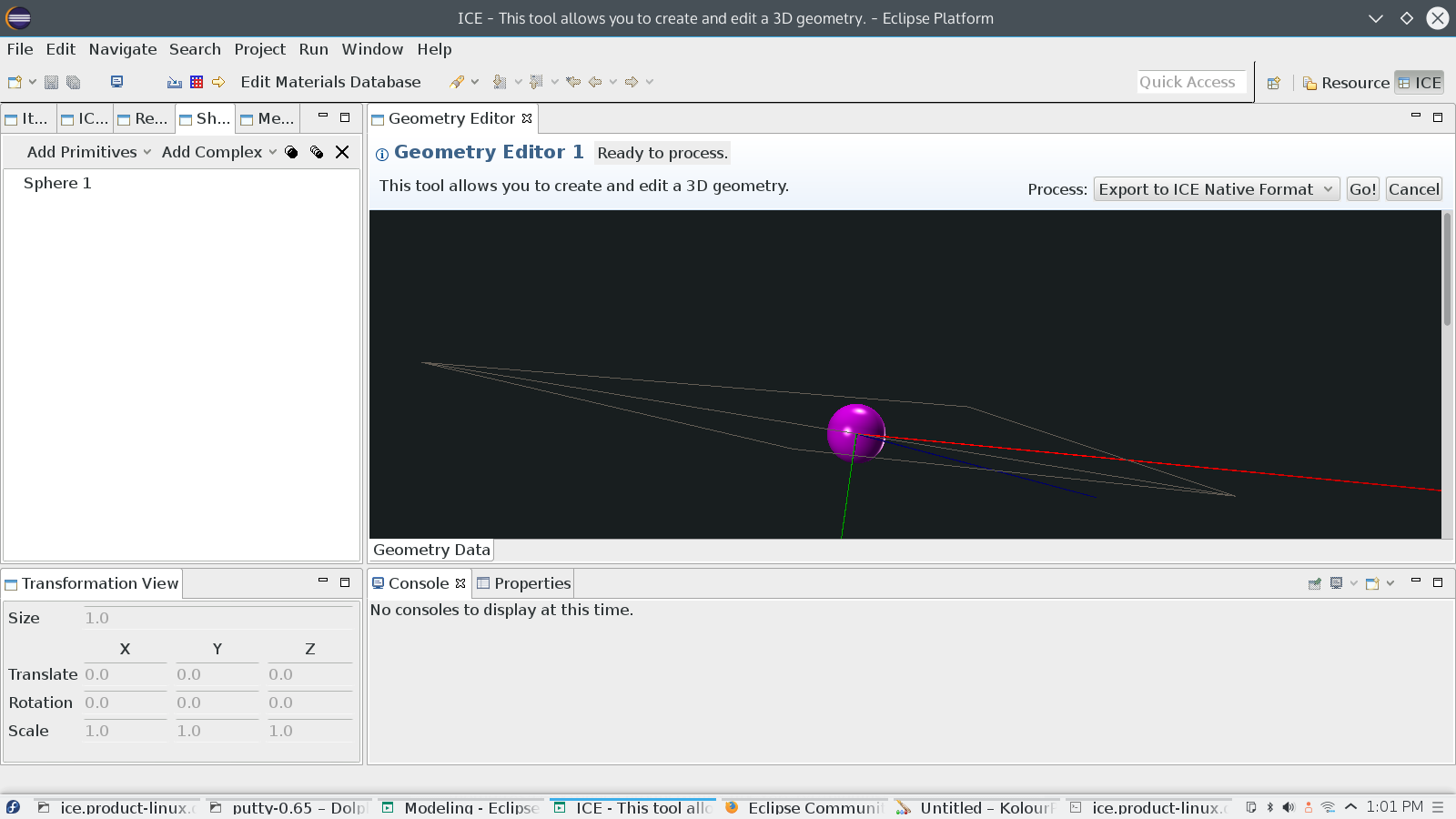Select Sphere 1 in the shapes tree
This screenshot has height=819, width=1456.
(57, 183)
